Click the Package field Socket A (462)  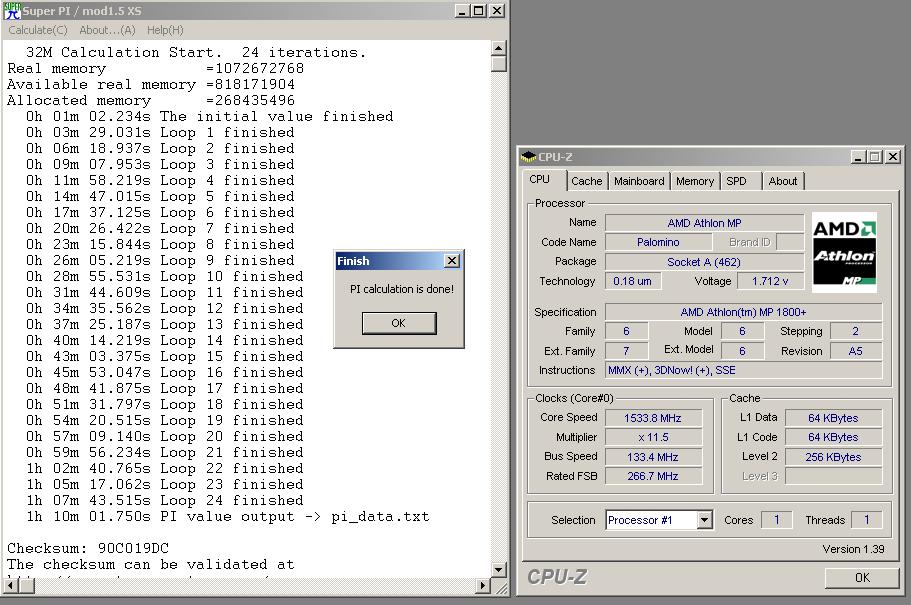coord(704,262)
